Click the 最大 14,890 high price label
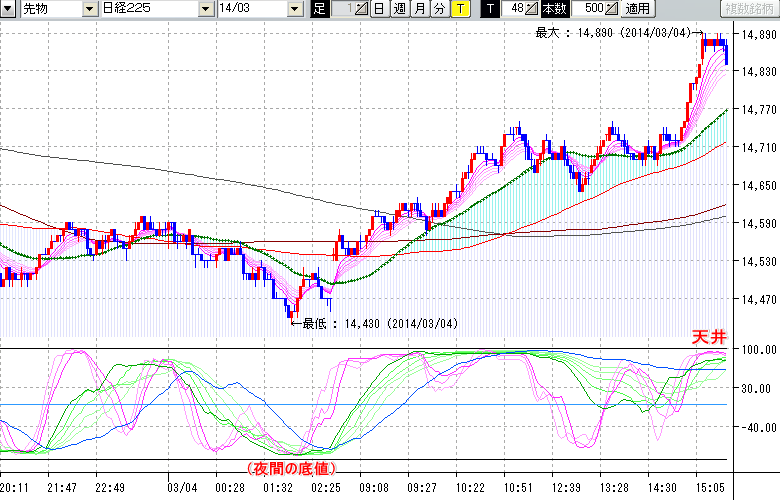This screenshot has width=780, height=500. (612, 33)
